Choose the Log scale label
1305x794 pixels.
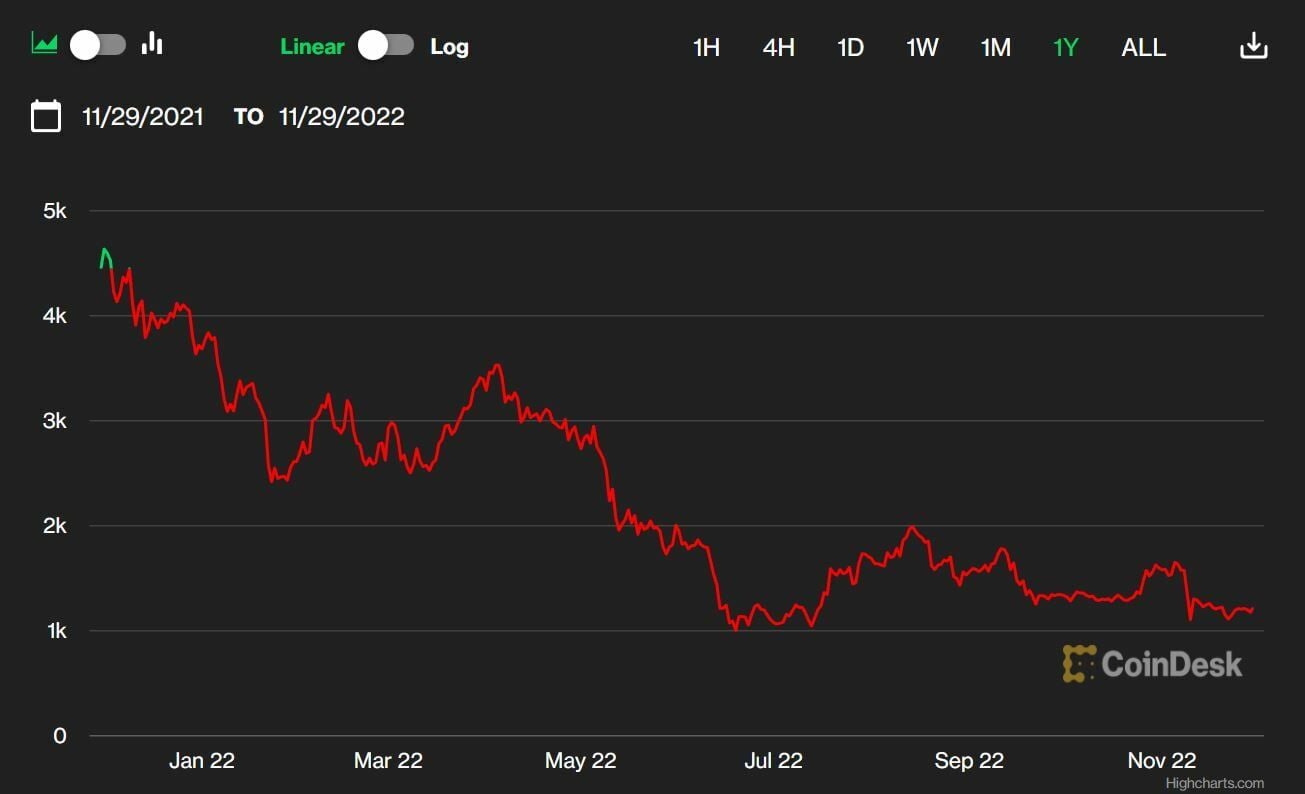pos(449,47)
